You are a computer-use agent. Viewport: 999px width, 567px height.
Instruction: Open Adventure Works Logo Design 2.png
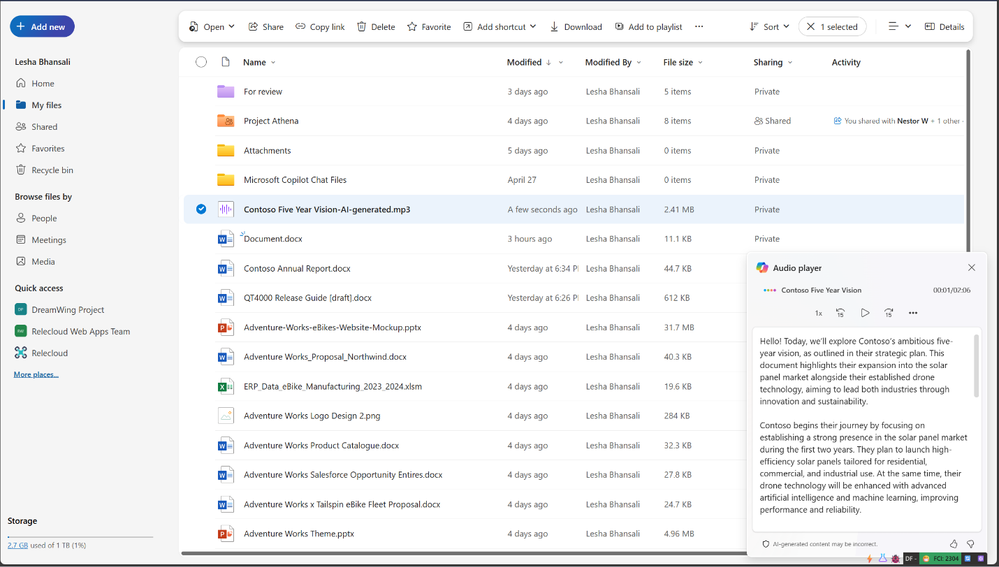point(312,416)
